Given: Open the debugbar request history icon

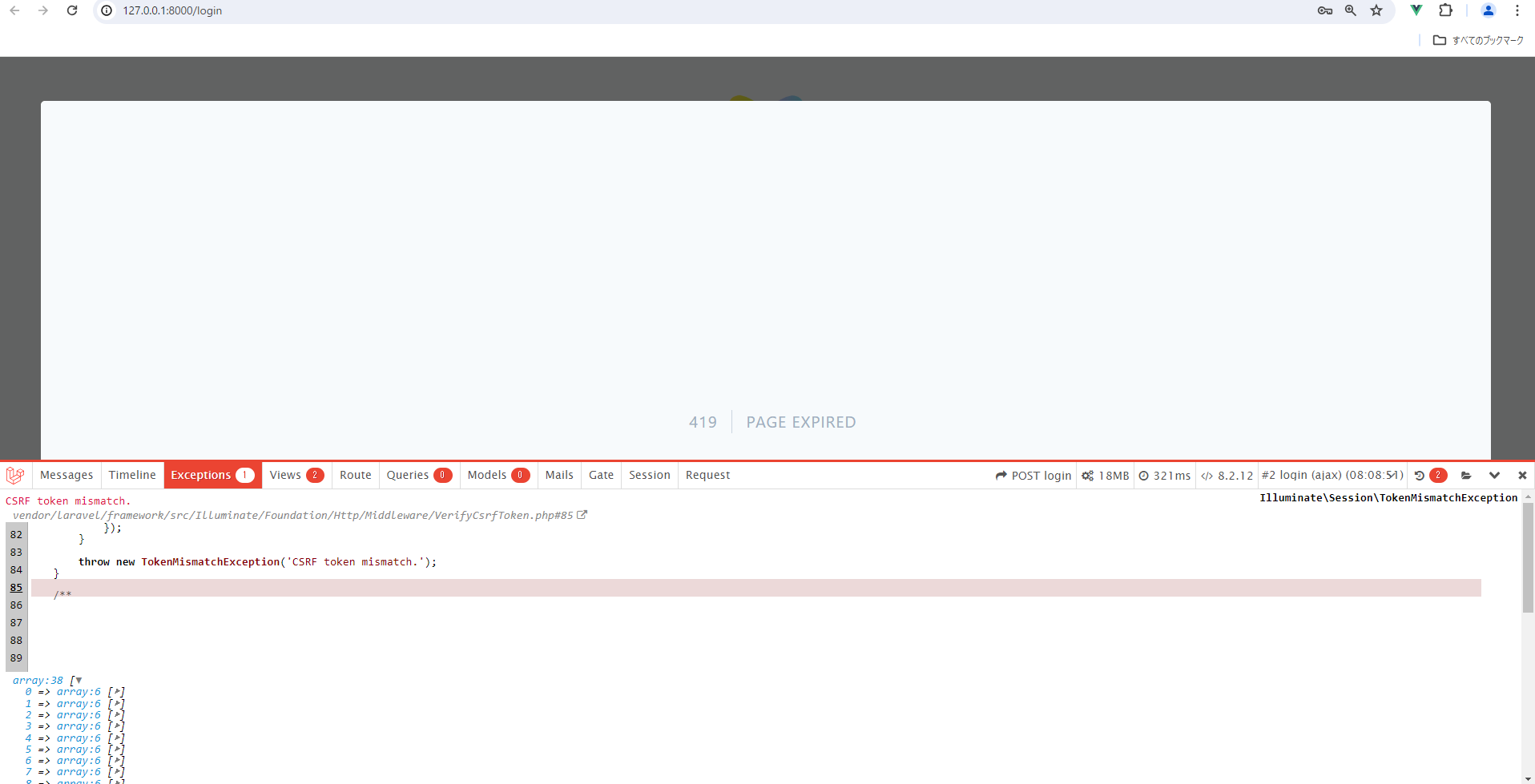Looking at the screenshot, I should point(1420,476).
